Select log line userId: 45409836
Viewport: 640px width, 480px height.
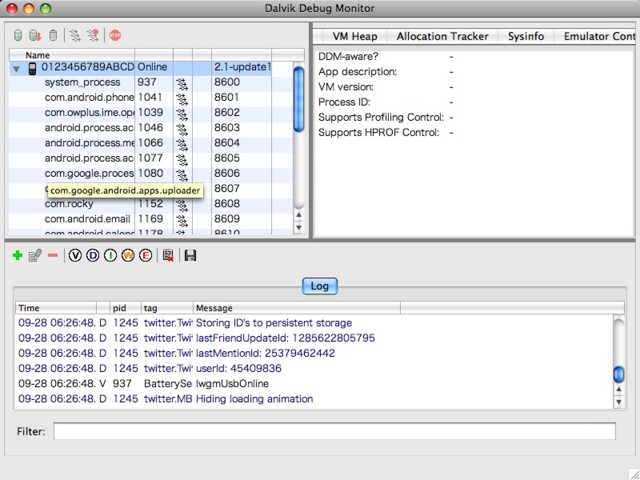[x=313, y=369]
